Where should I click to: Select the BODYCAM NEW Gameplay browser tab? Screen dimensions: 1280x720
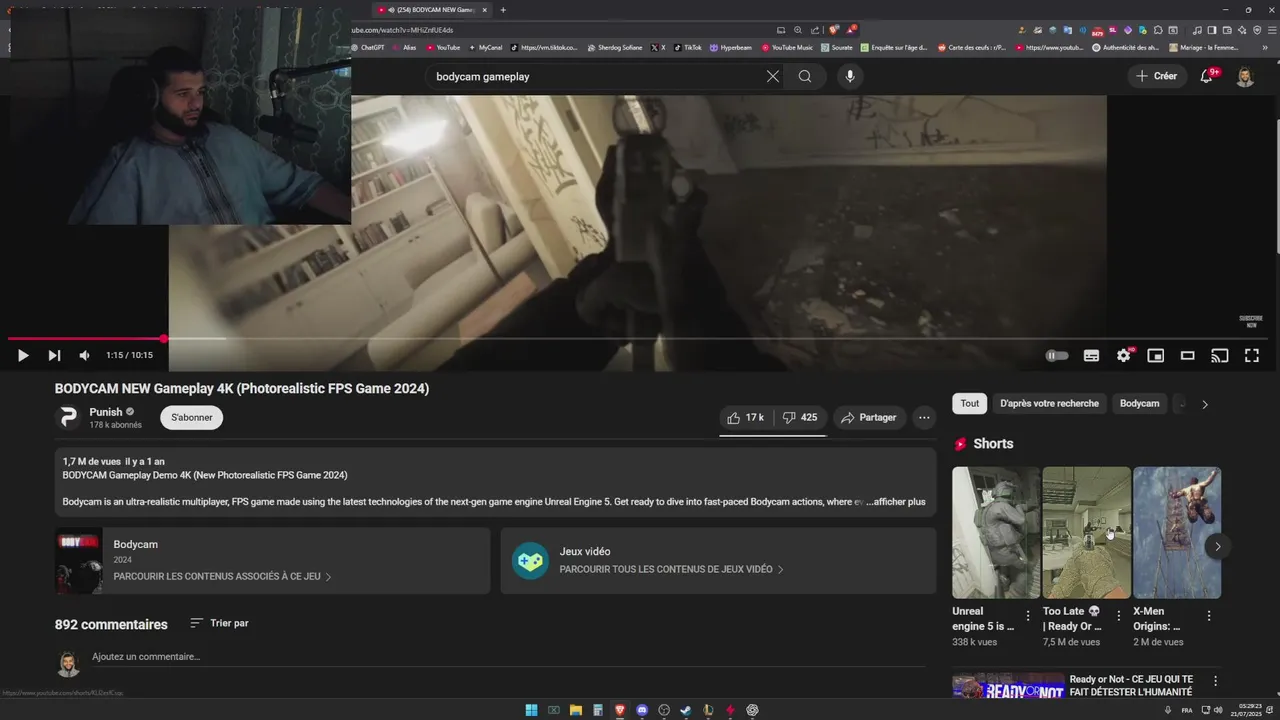pos(432,10)
